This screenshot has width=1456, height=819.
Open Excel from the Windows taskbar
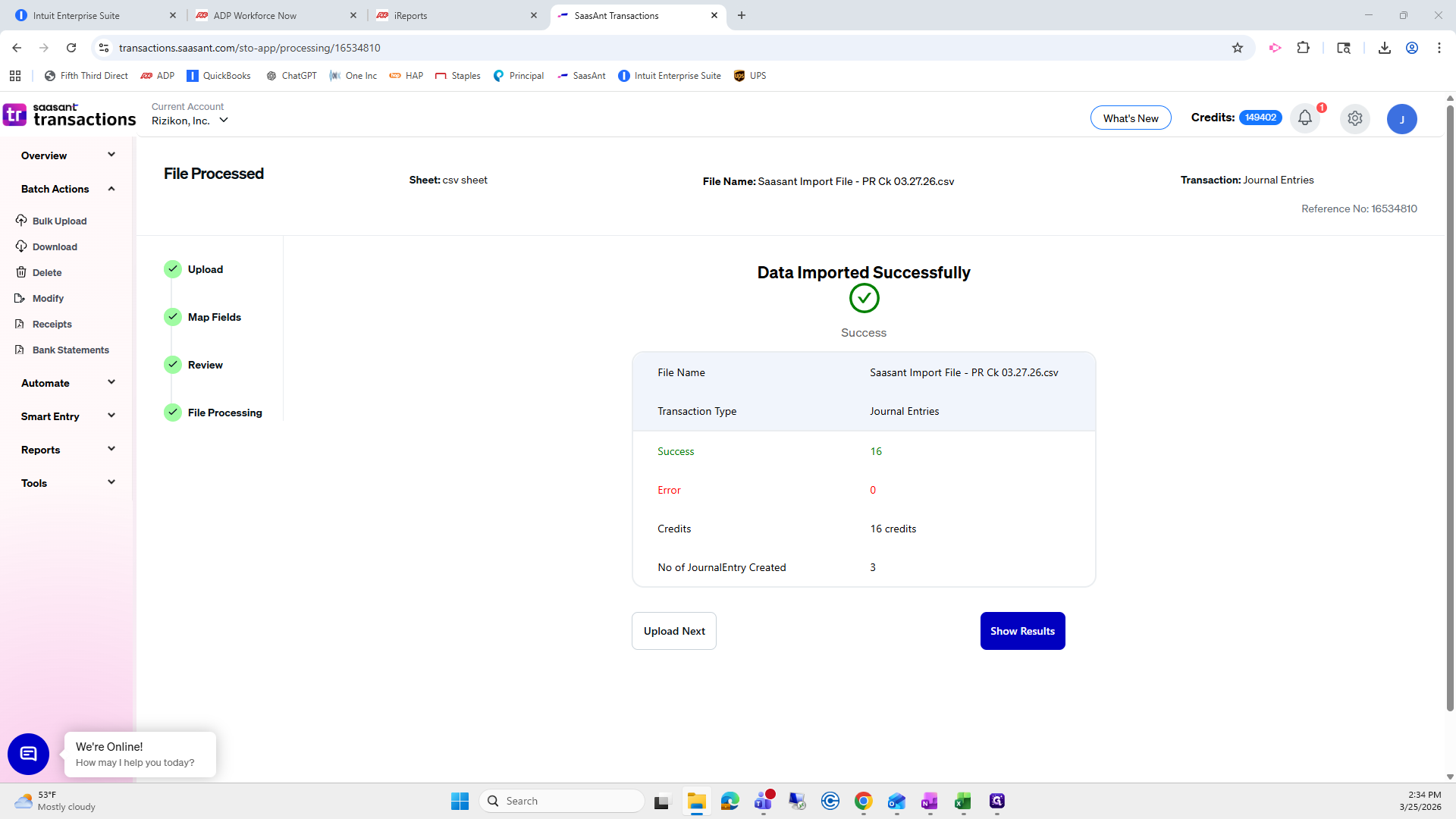(x=963, y=802)
